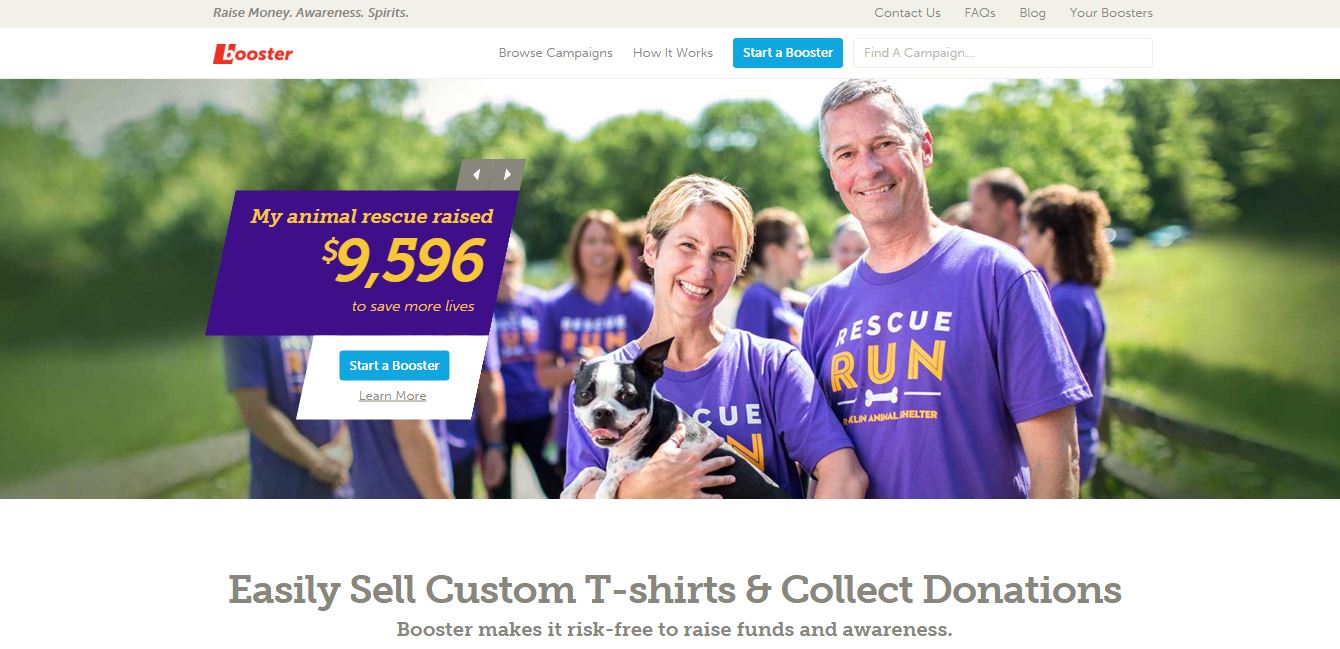Visit the Blog link in the top bar
Image resolution: width=1340 pixels, height=649 pixels.
pyautogui.click(x=1033, y=13)
